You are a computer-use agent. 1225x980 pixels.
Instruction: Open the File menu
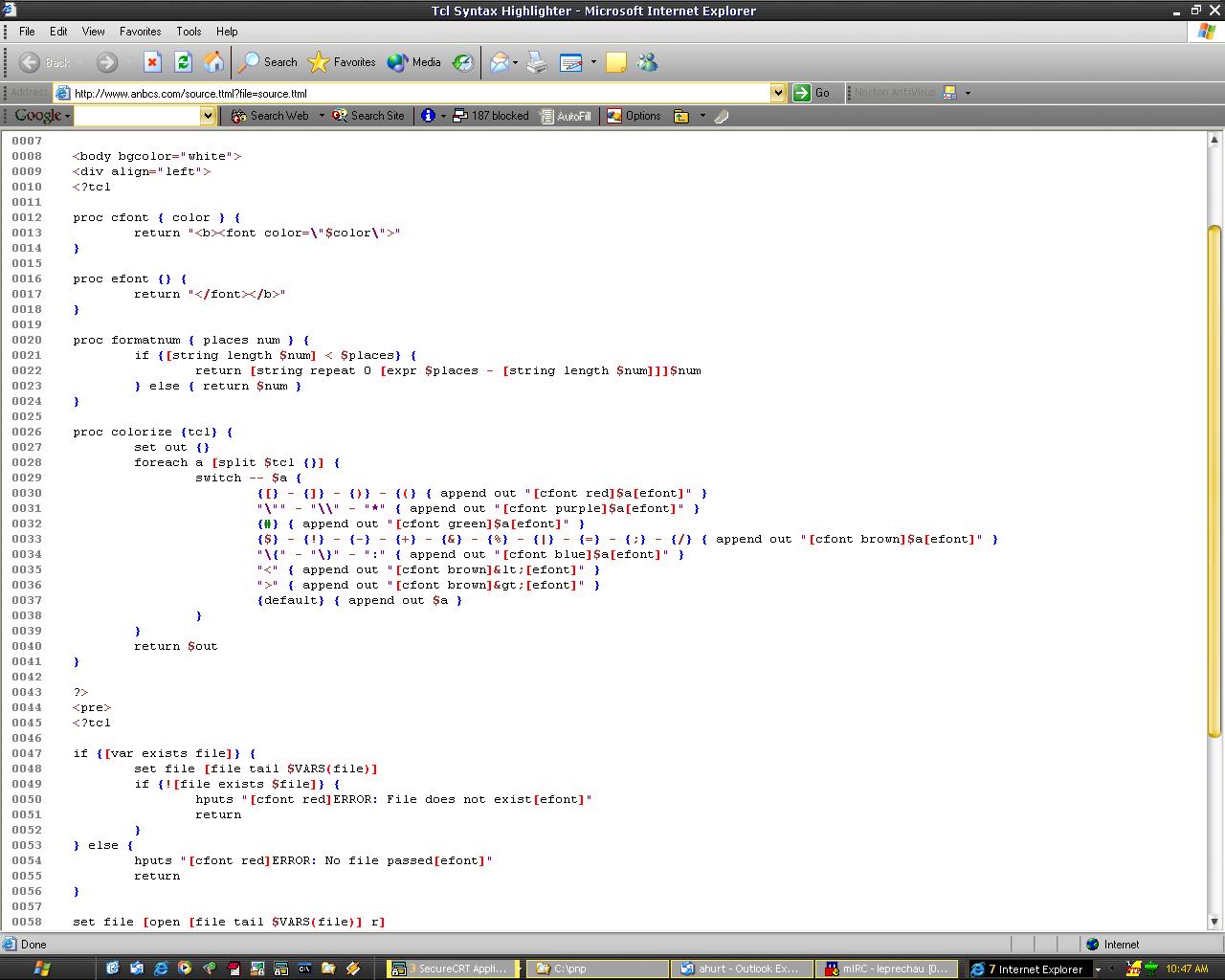tap(27, 32)
